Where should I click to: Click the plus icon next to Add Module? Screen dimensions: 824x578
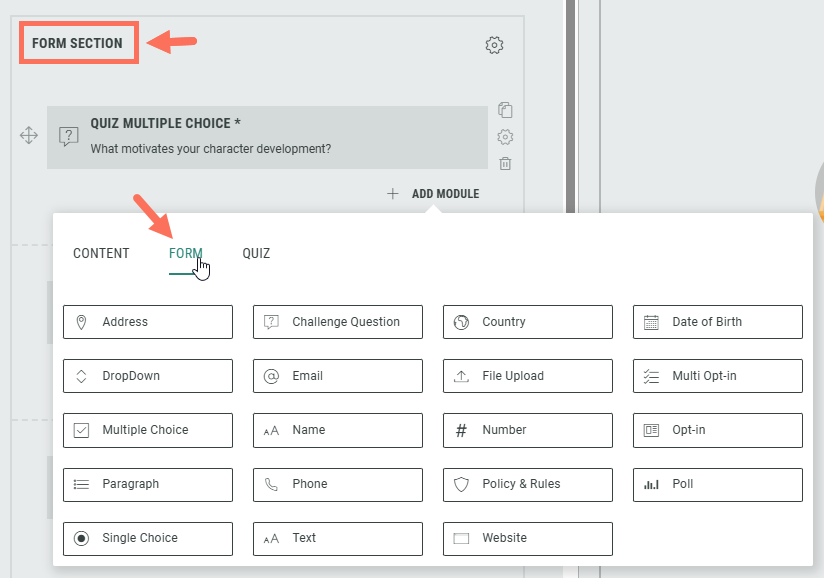(393, 194)
